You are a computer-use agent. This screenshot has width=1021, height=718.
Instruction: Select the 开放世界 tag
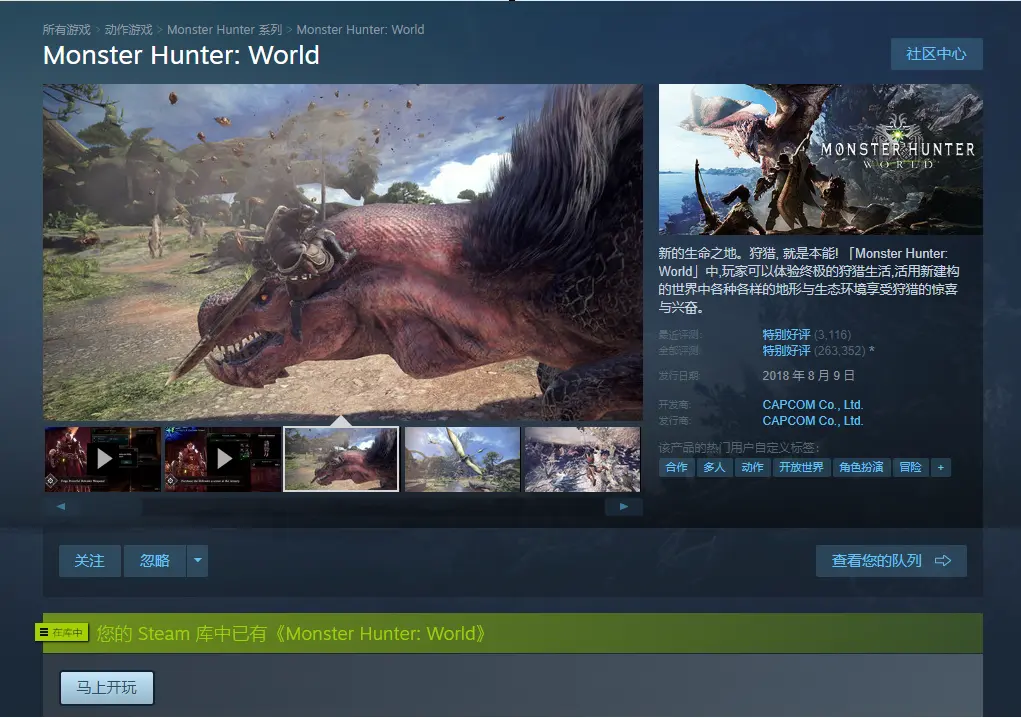pos(802,467)
